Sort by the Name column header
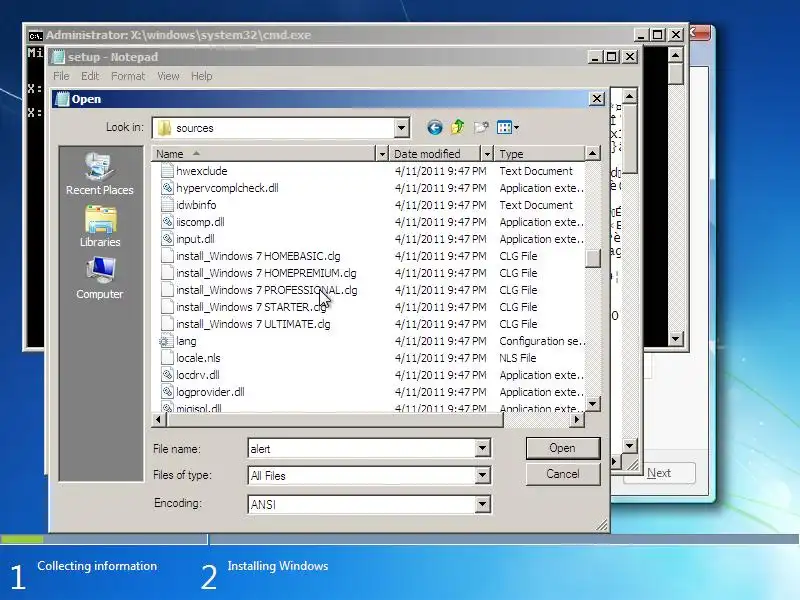The image size is (800, 600). pyautogui.click(x=263, y=154)
